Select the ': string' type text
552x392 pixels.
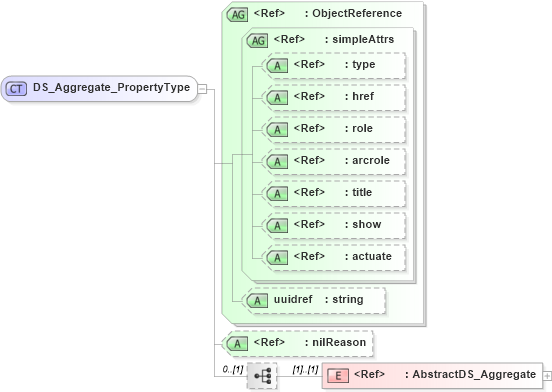[x=344, y=299]
